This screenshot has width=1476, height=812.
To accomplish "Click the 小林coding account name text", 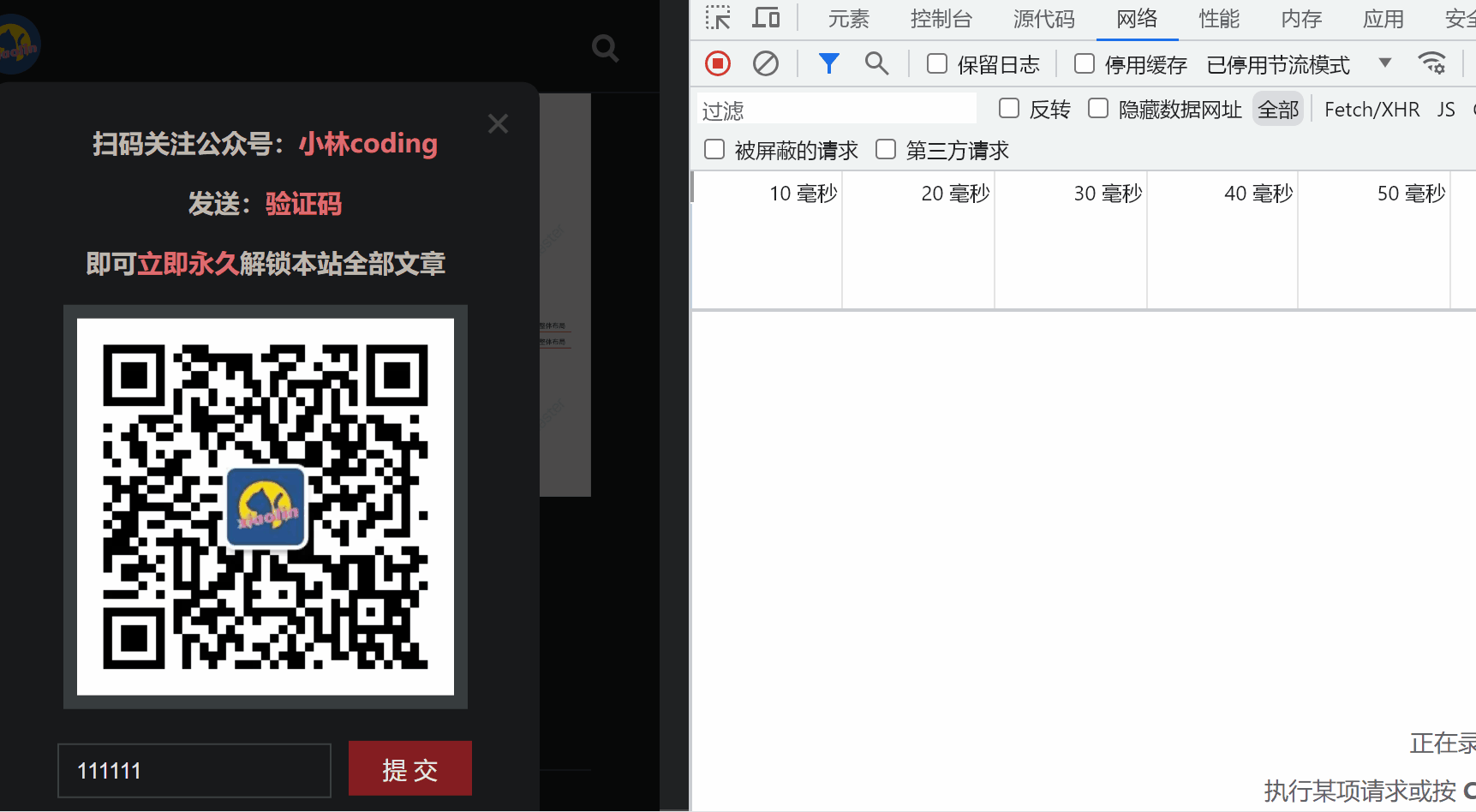I will coord(368,144).
